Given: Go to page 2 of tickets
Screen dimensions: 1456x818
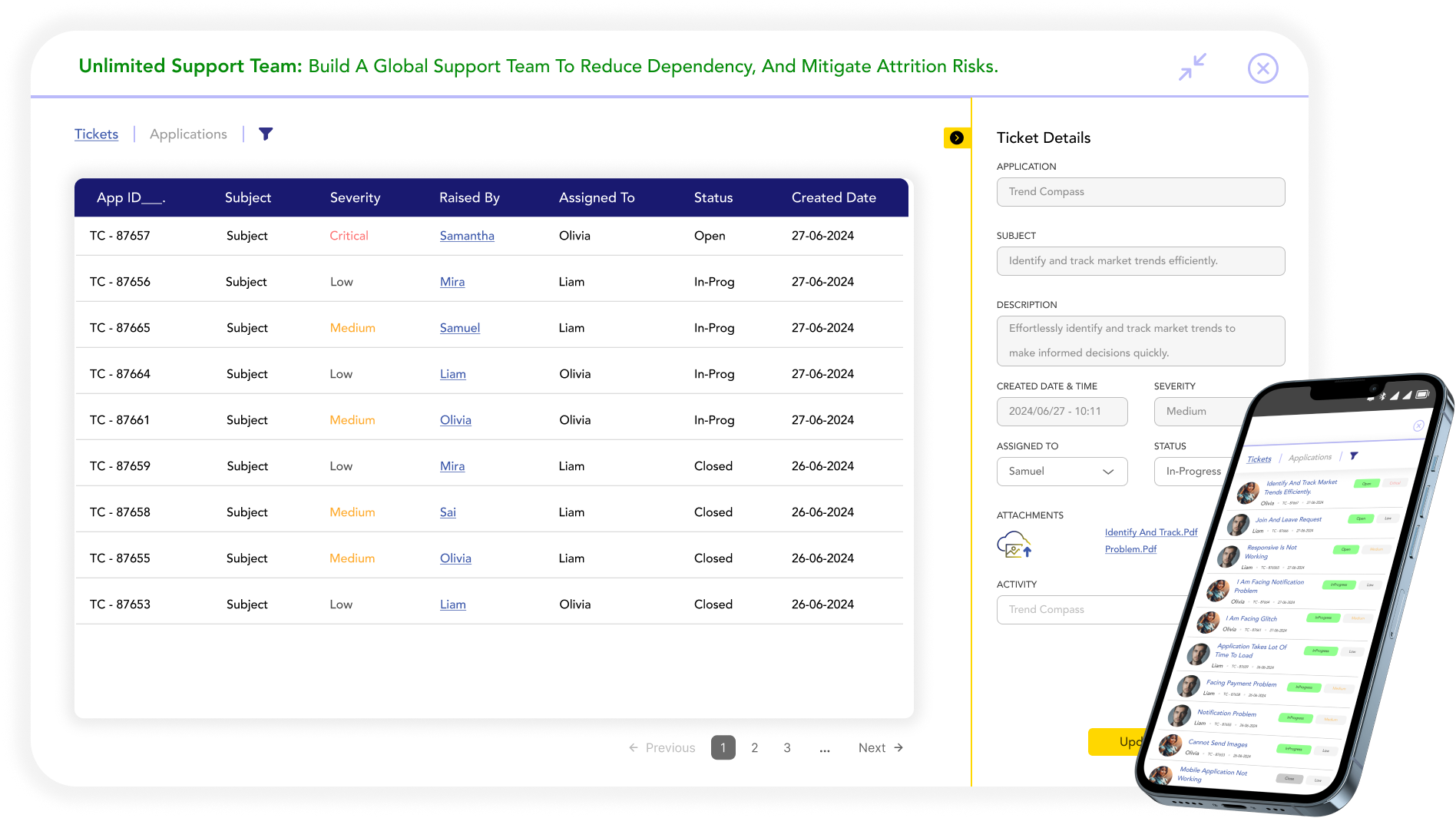Looking at the screenshot, I should click(x=755, y=748).
